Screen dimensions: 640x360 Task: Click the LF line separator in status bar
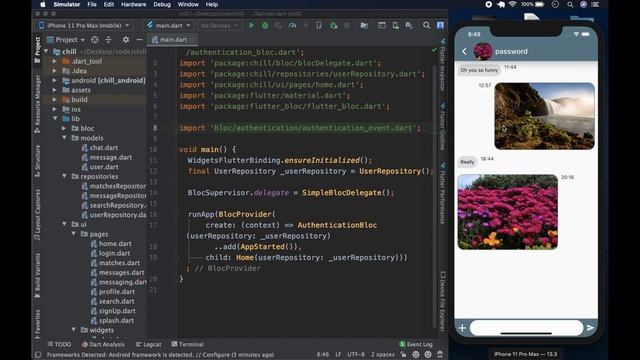pyautogui.click(x=338, y=355)
